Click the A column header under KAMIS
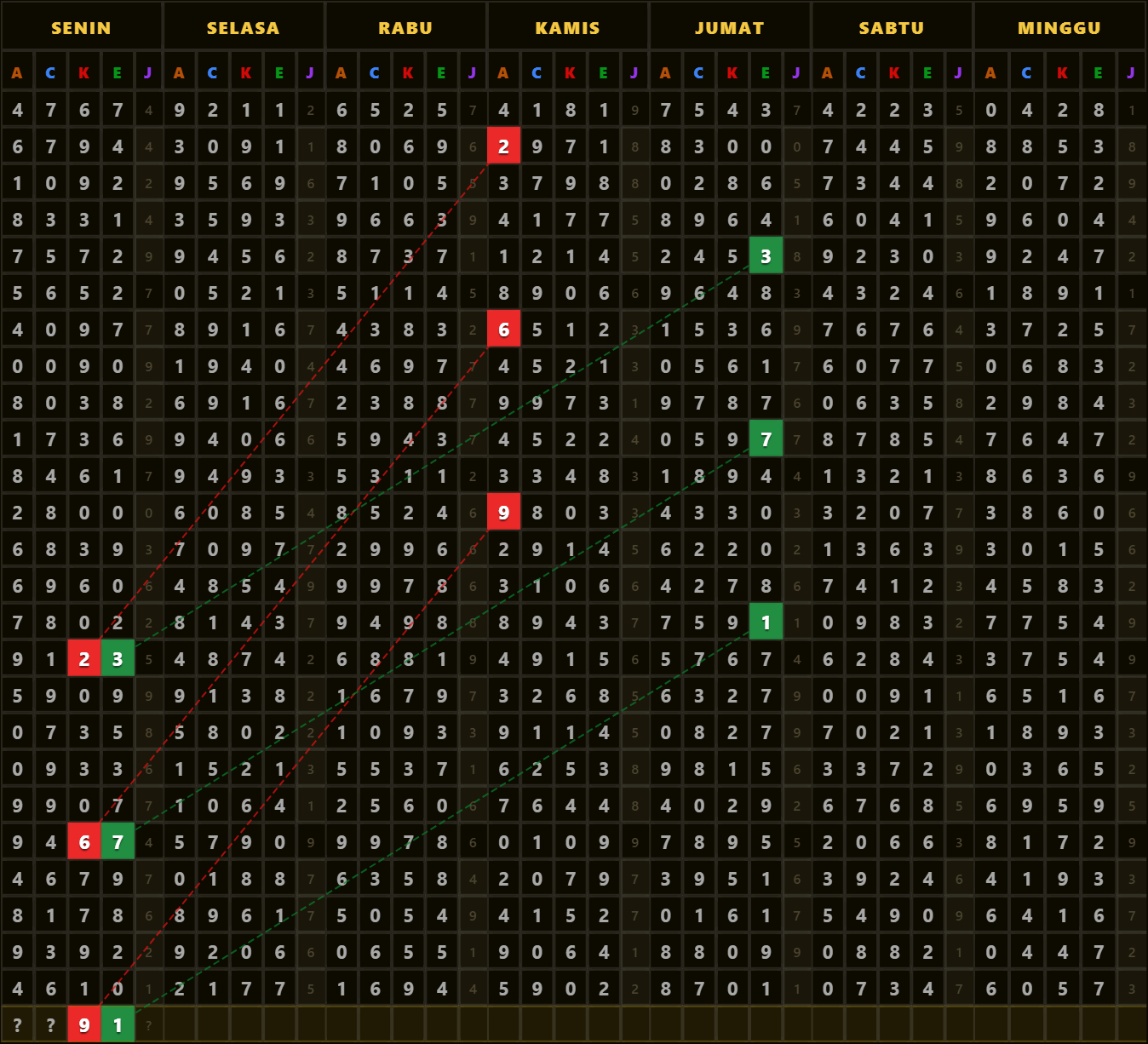This screenshot has width=1148, height=1044. point(503,72)
